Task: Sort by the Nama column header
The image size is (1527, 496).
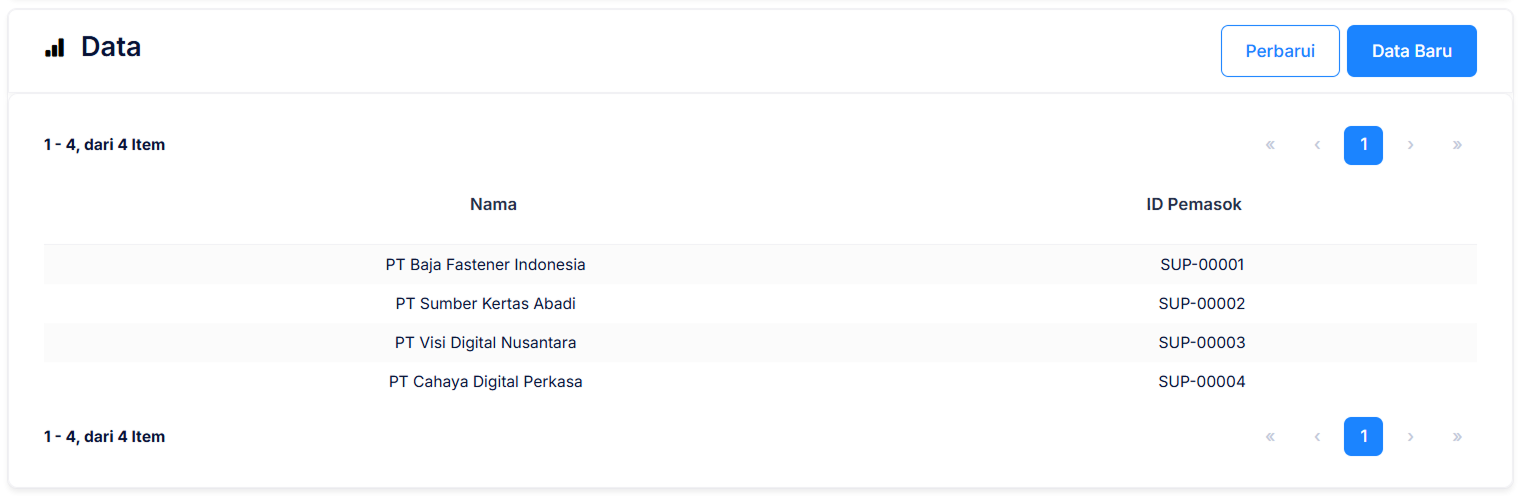Action: coord(493,204)
